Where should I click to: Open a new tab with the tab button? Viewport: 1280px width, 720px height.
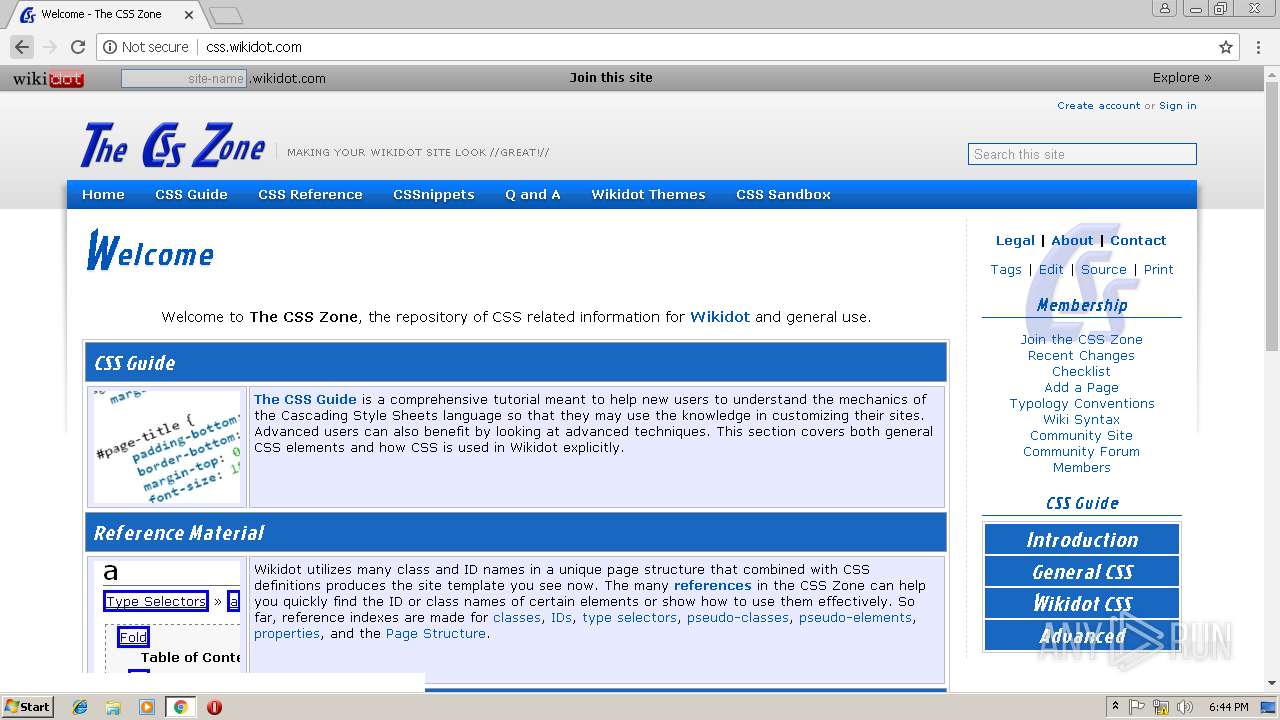point(226,15)
